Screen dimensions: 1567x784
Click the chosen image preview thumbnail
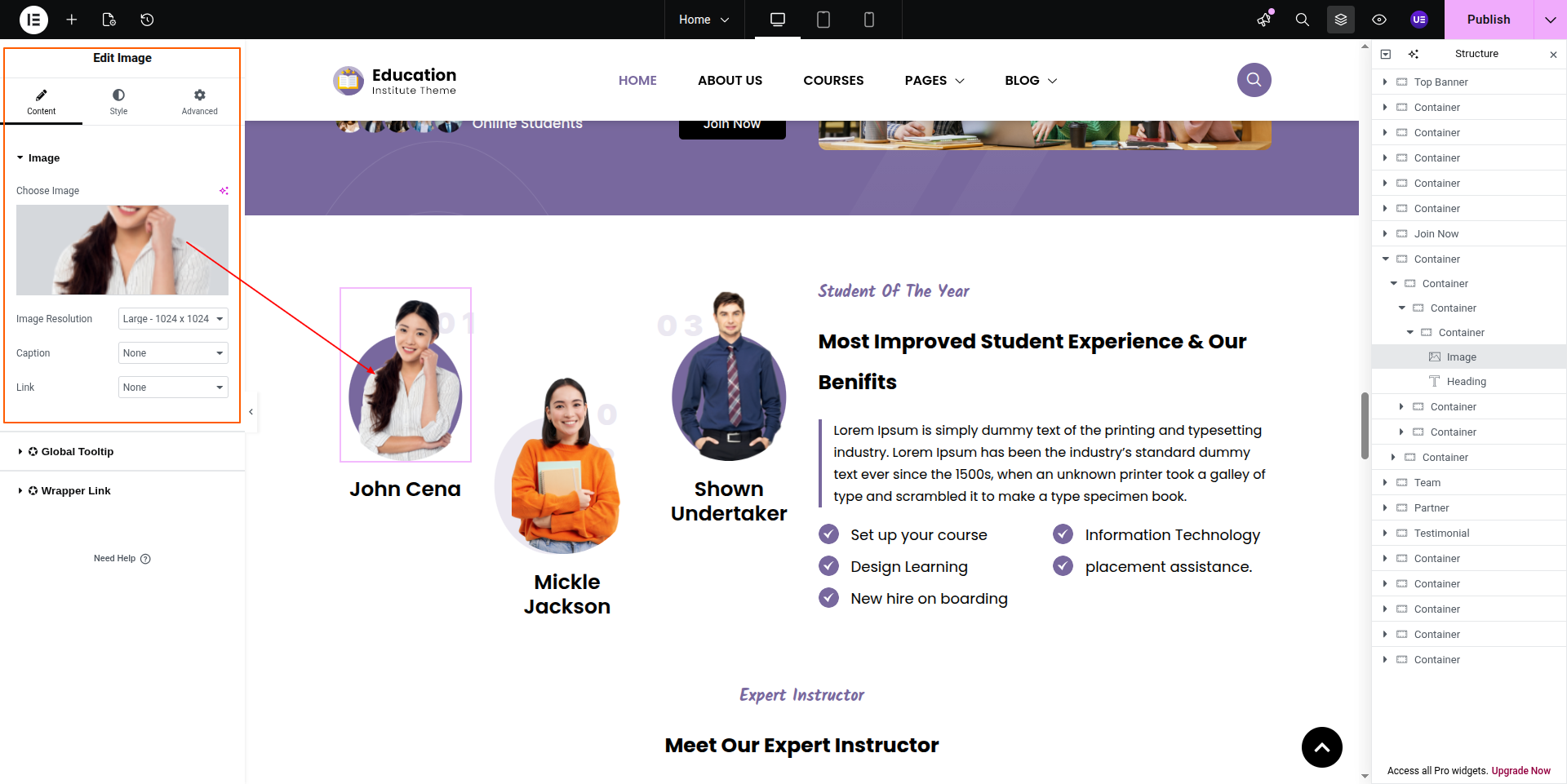coord(122,250)
